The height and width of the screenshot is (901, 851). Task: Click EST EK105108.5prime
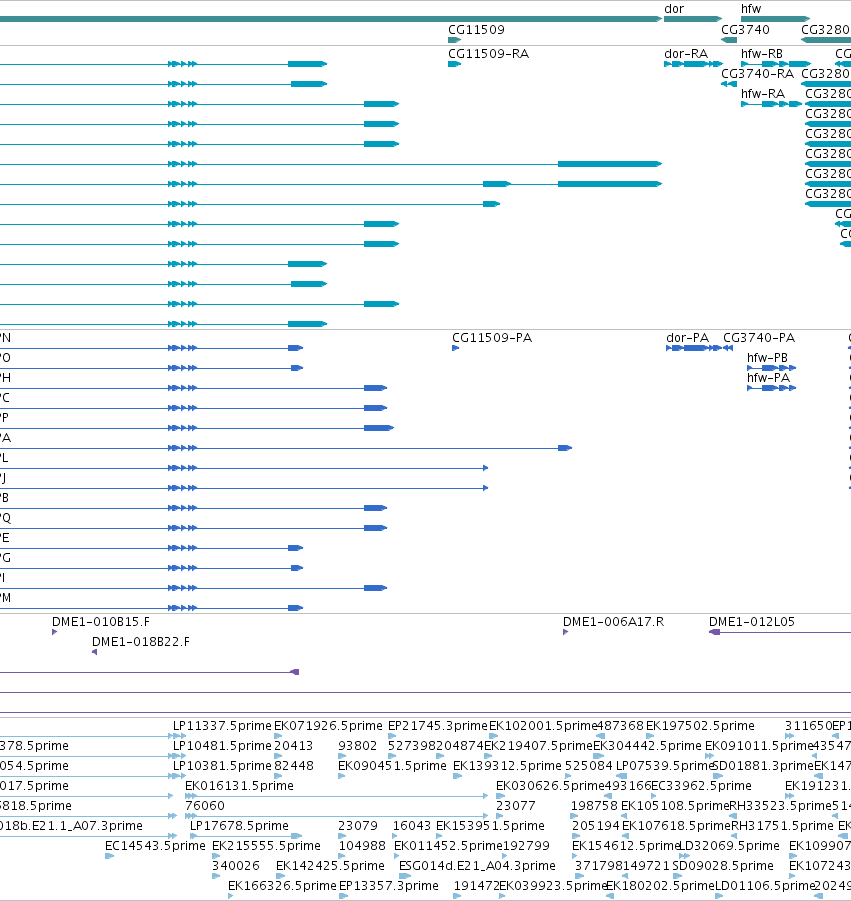pyautogui.click(x=675, y=806)
